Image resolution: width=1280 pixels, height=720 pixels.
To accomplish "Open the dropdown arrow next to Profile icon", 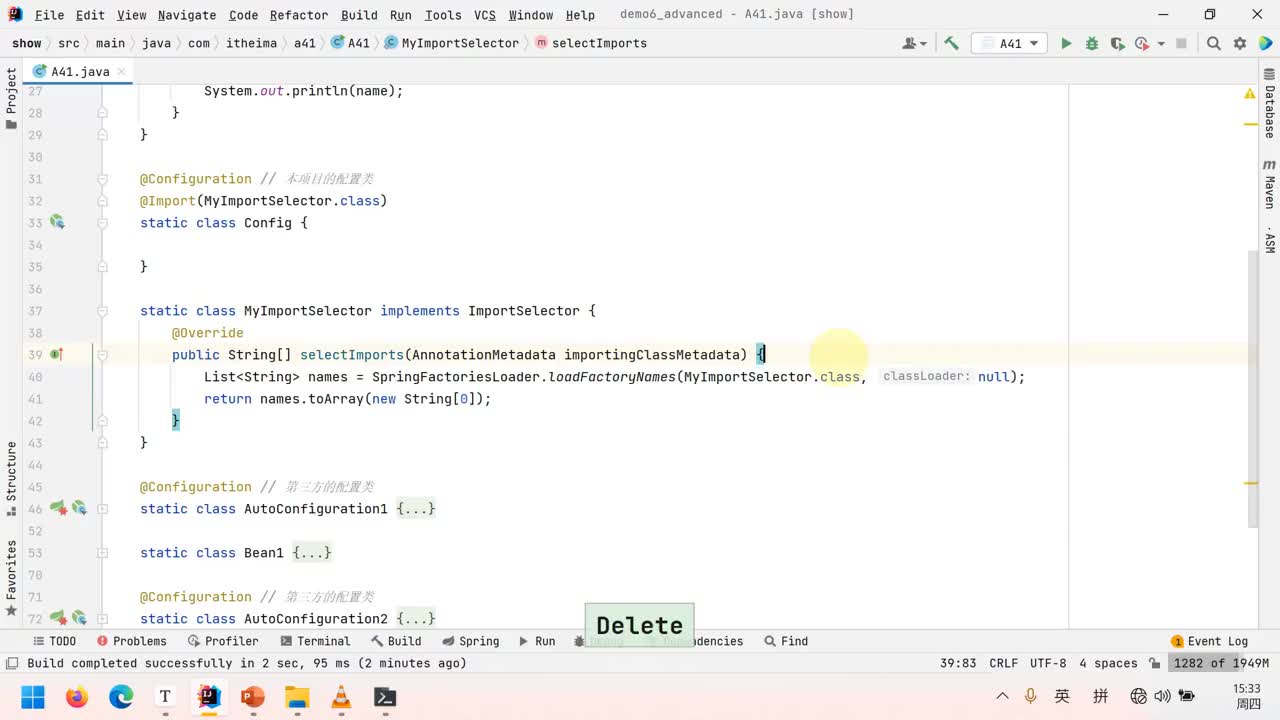I will click(x=1161, y=43).
